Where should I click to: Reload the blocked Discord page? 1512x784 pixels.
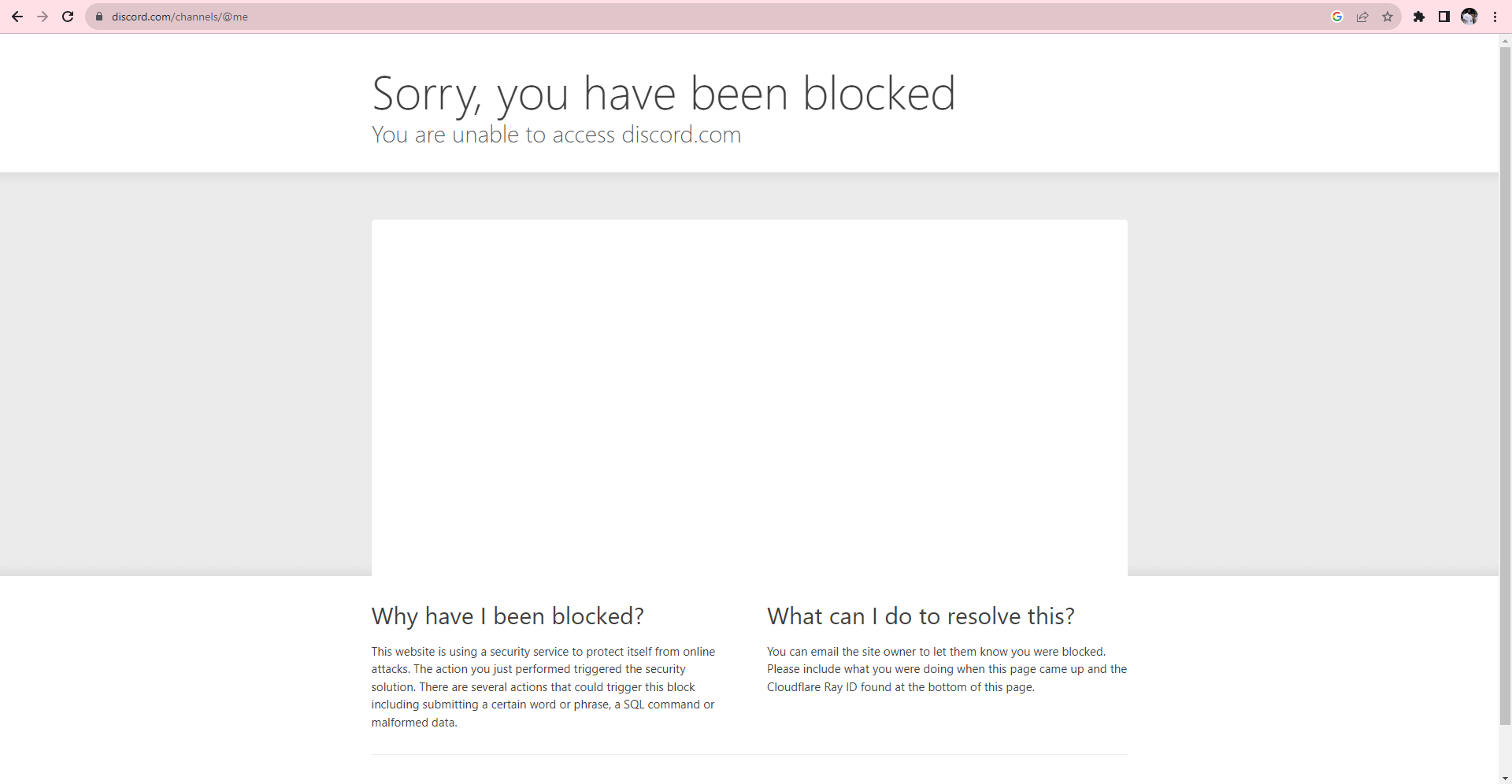pyautogui.click(x=68, y=17)
